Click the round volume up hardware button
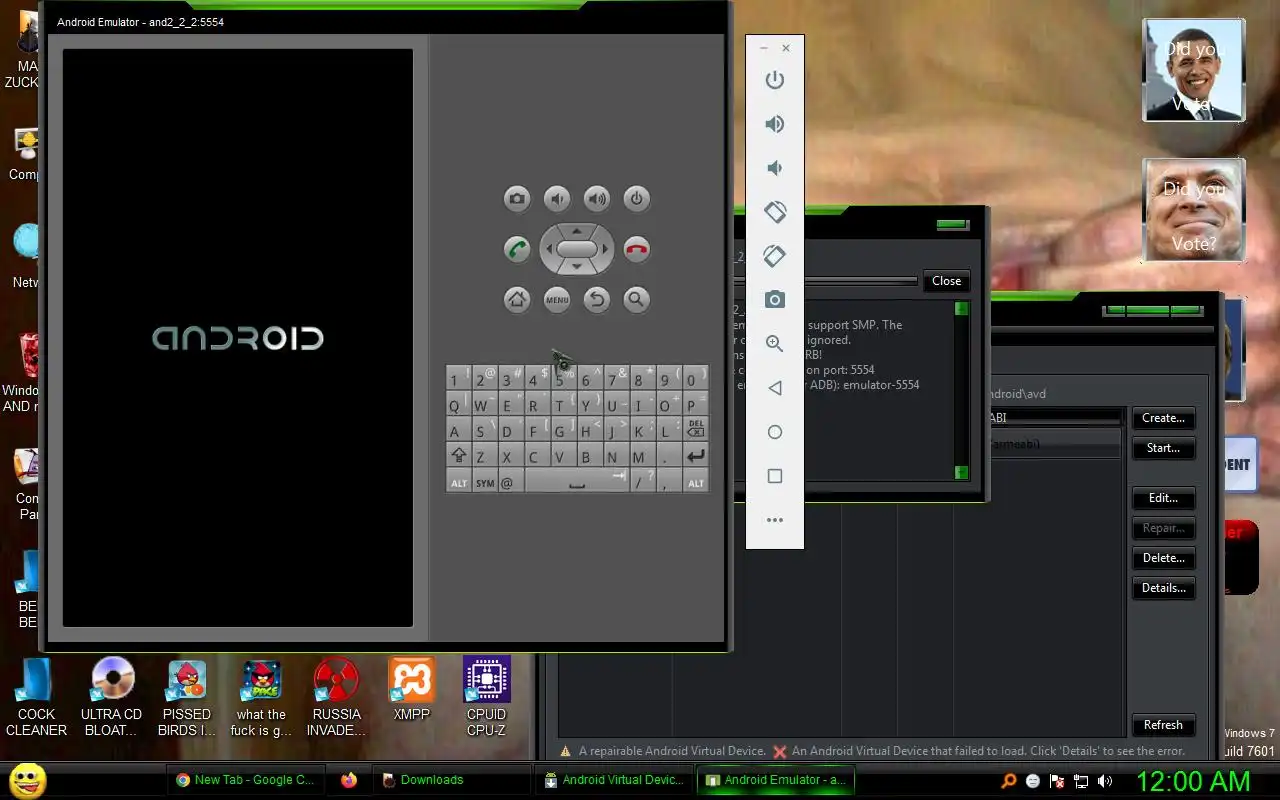Screen dimensions: 1280x800 597,199
